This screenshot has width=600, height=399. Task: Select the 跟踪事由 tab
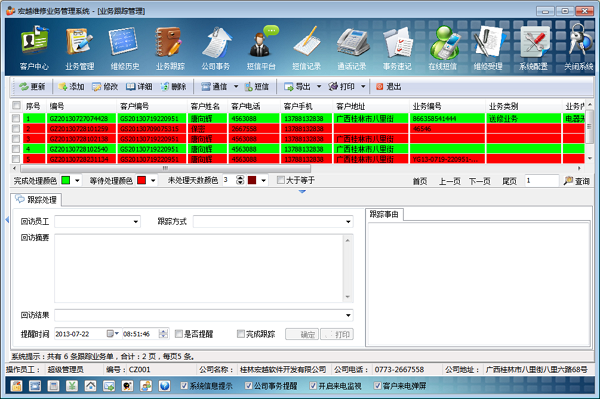[384, 215]
